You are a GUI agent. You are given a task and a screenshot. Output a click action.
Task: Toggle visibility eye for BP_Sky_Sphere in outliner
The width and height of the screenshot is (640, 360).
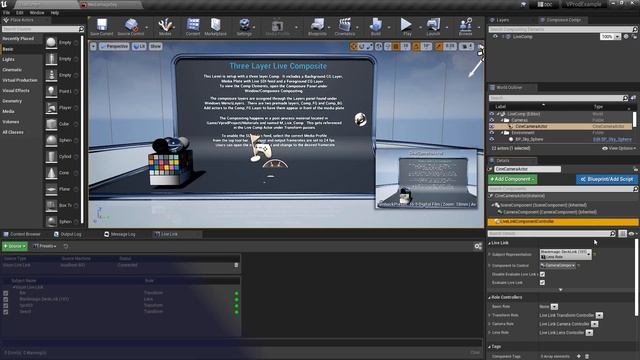pyautogui.click(x=492, y=139)
